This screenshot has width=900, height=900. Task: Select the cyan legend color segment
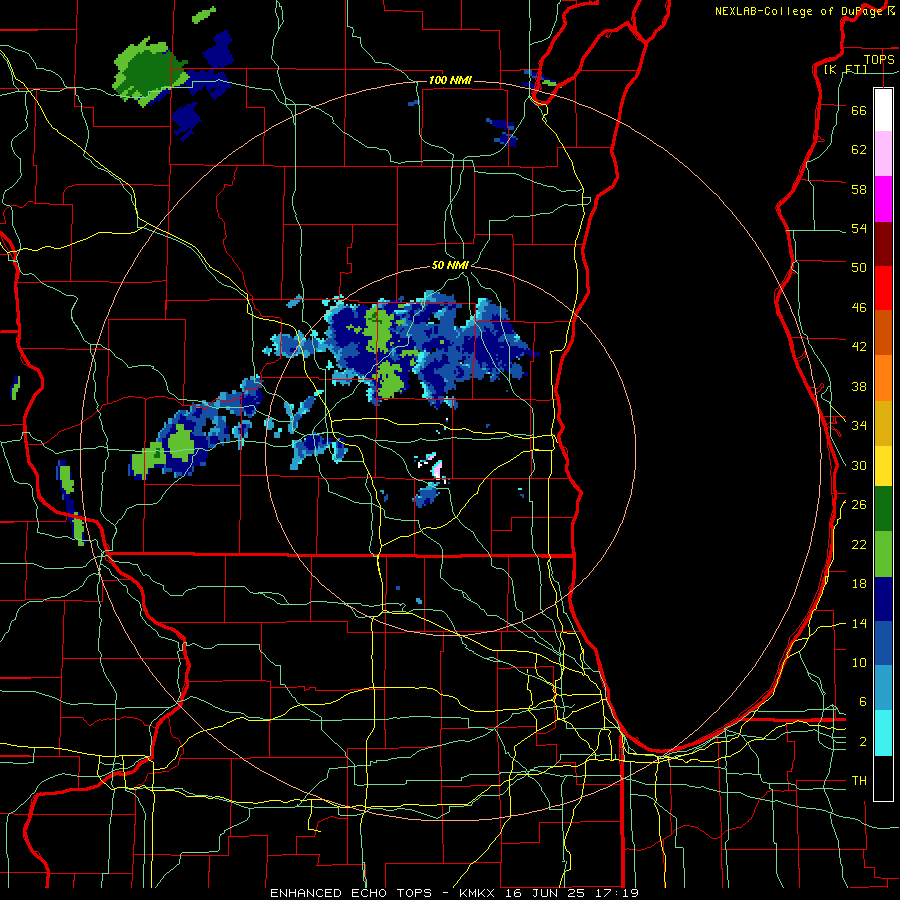click(x=883, y=733)
